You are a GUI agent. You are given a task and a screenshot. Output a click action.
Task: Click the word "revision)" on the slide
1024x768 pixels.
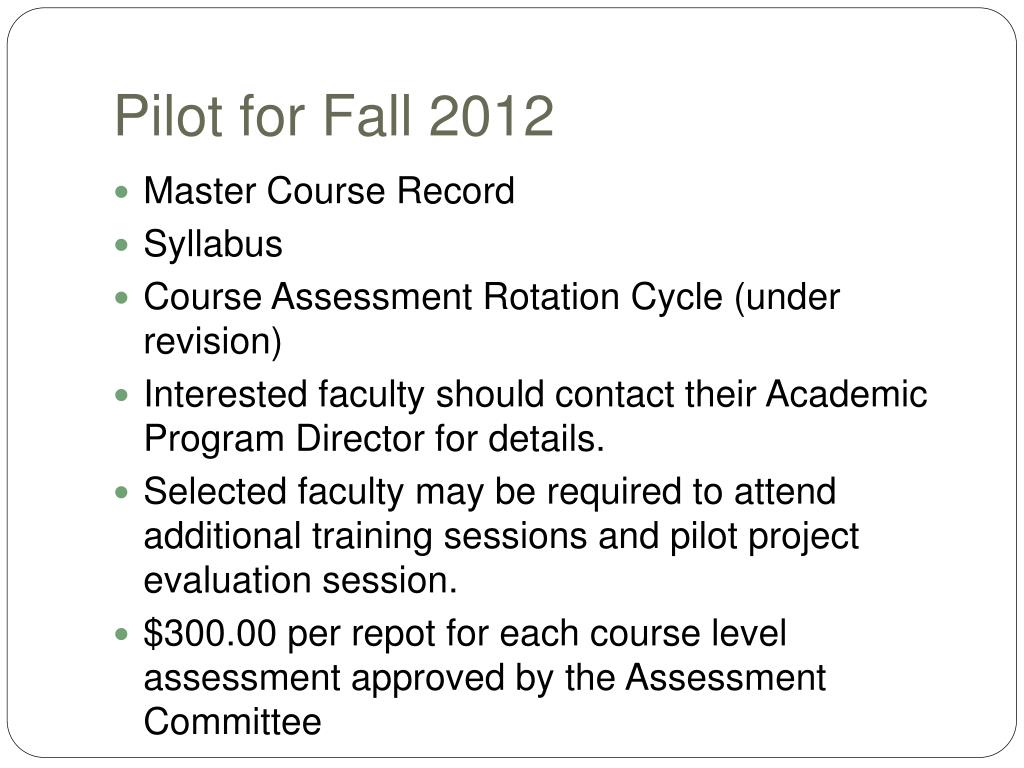[x=213, y=342]
